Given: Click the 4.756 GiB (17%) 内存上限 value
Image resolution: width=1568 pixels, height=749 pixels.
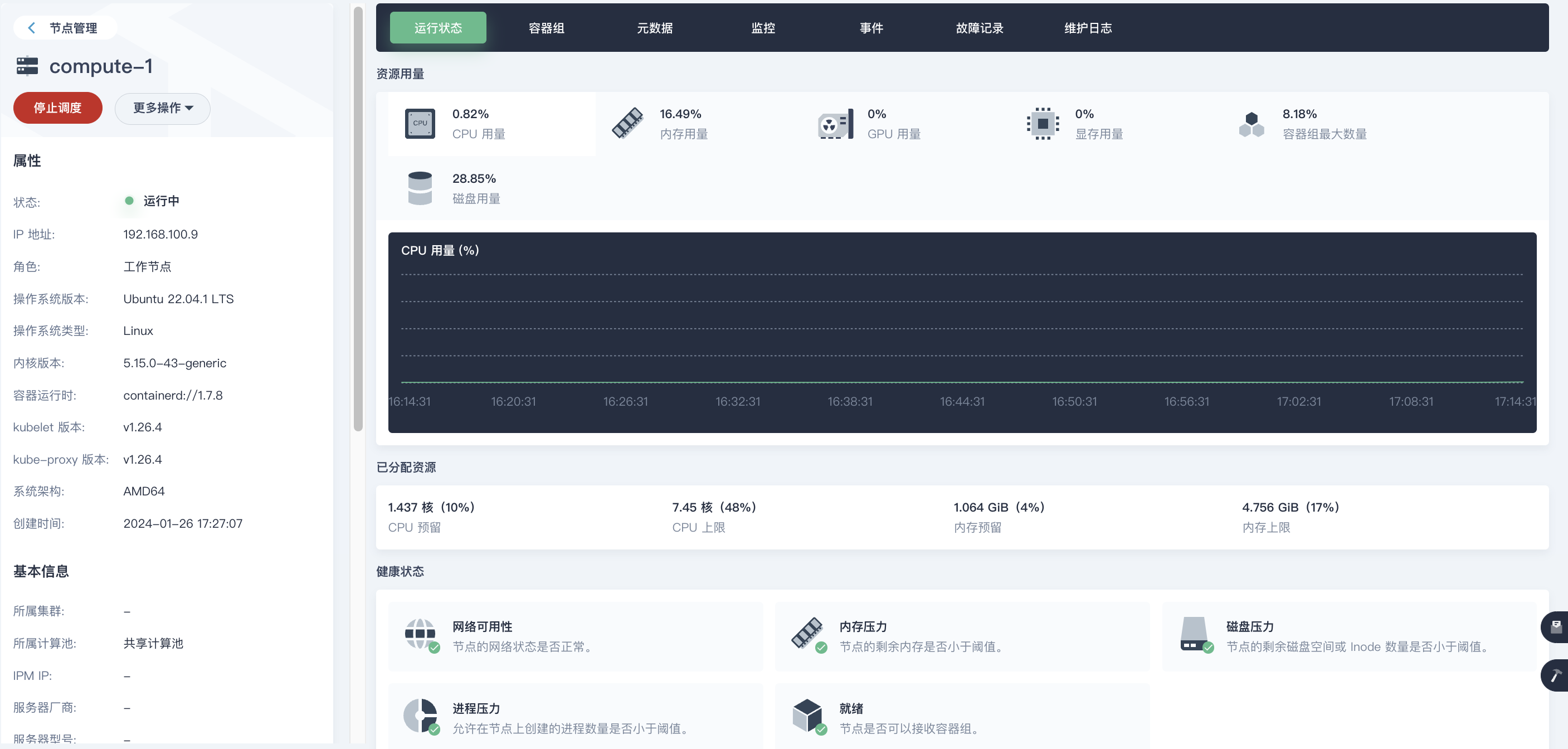Looking at the screenshot, I should point(1291,507).
